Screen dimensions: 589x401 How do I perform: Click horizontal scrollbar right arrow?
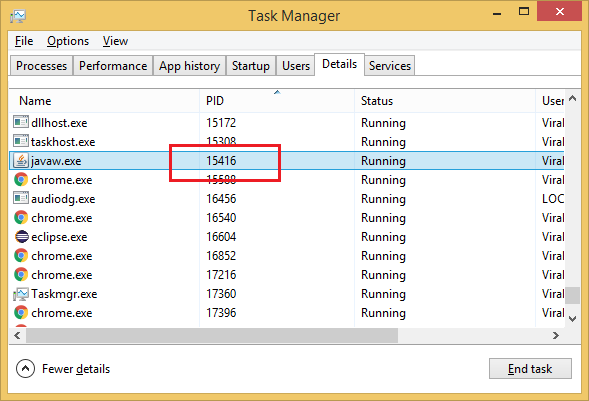coord(556,335)
